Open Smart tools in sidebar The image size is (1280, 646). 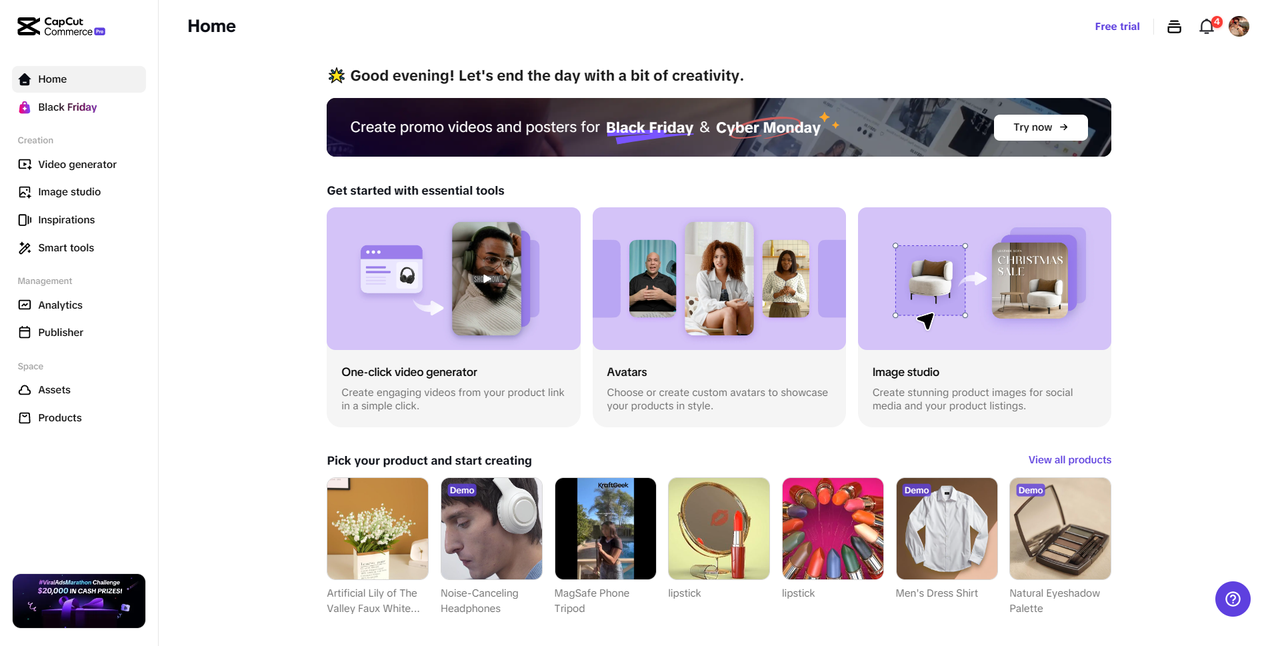click(66, 248)
